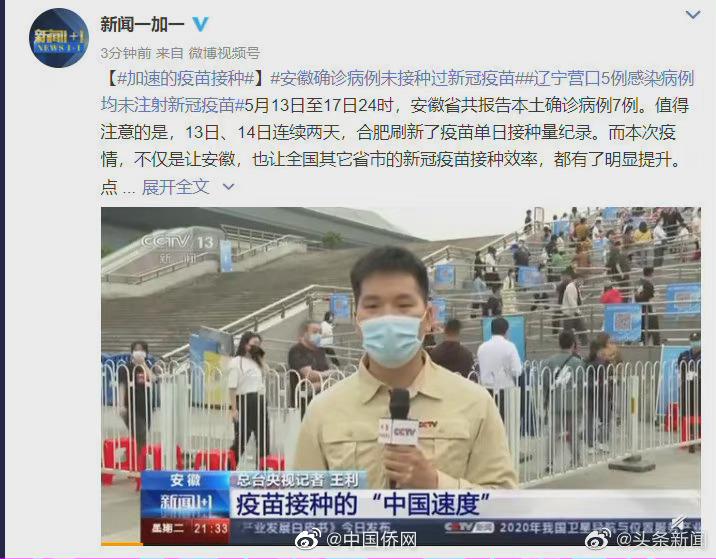Click the 疫苗接种的中国速度 headline banner

364,504
